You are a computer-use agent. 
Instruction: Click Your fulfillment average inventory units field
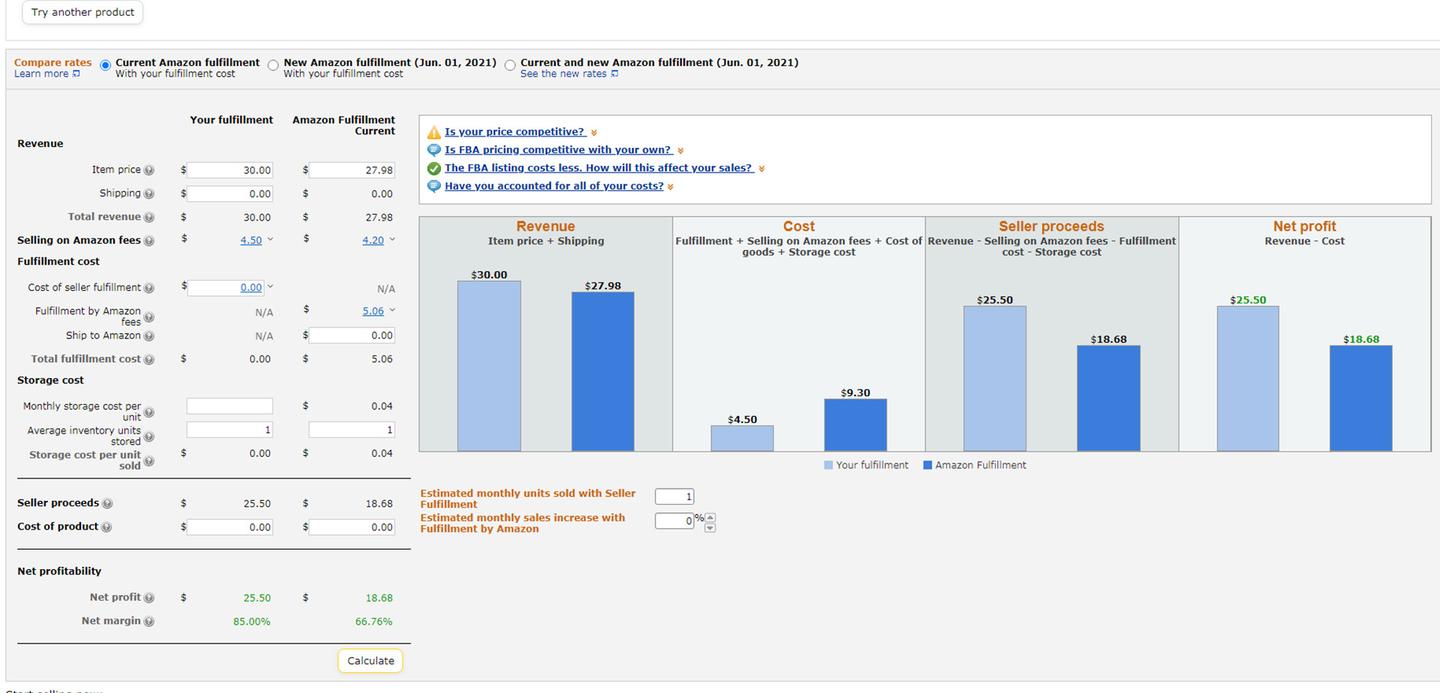click(x=230, y=430)
